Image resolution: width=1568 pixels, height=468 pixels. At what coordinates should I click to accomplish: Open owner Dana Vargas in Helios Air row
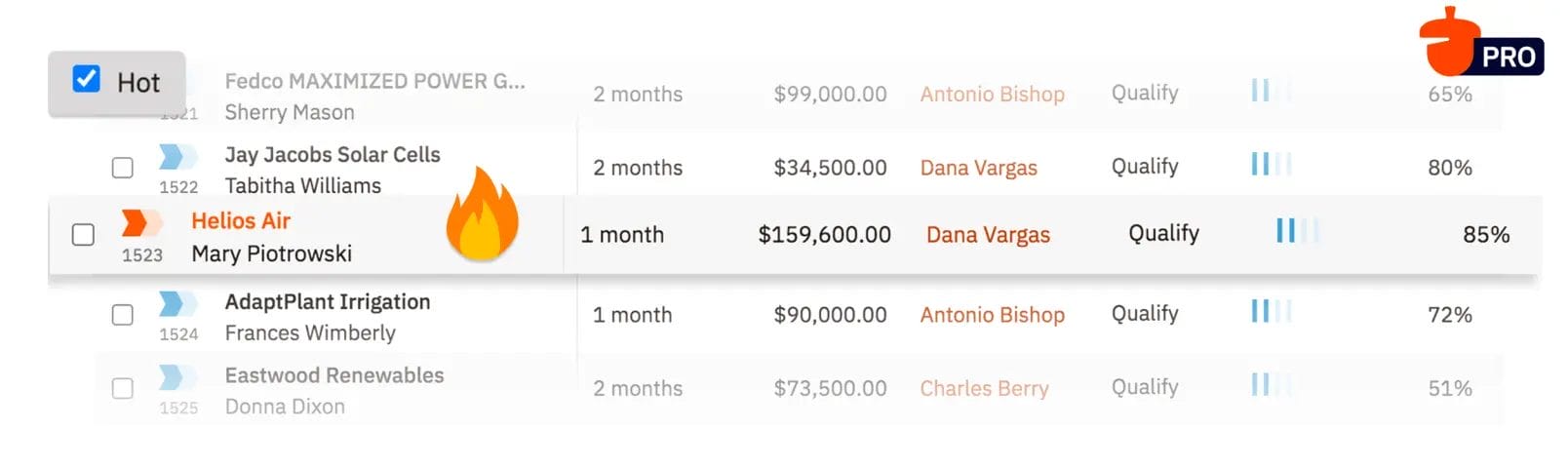pyautogui.click(x=988, y=235)
